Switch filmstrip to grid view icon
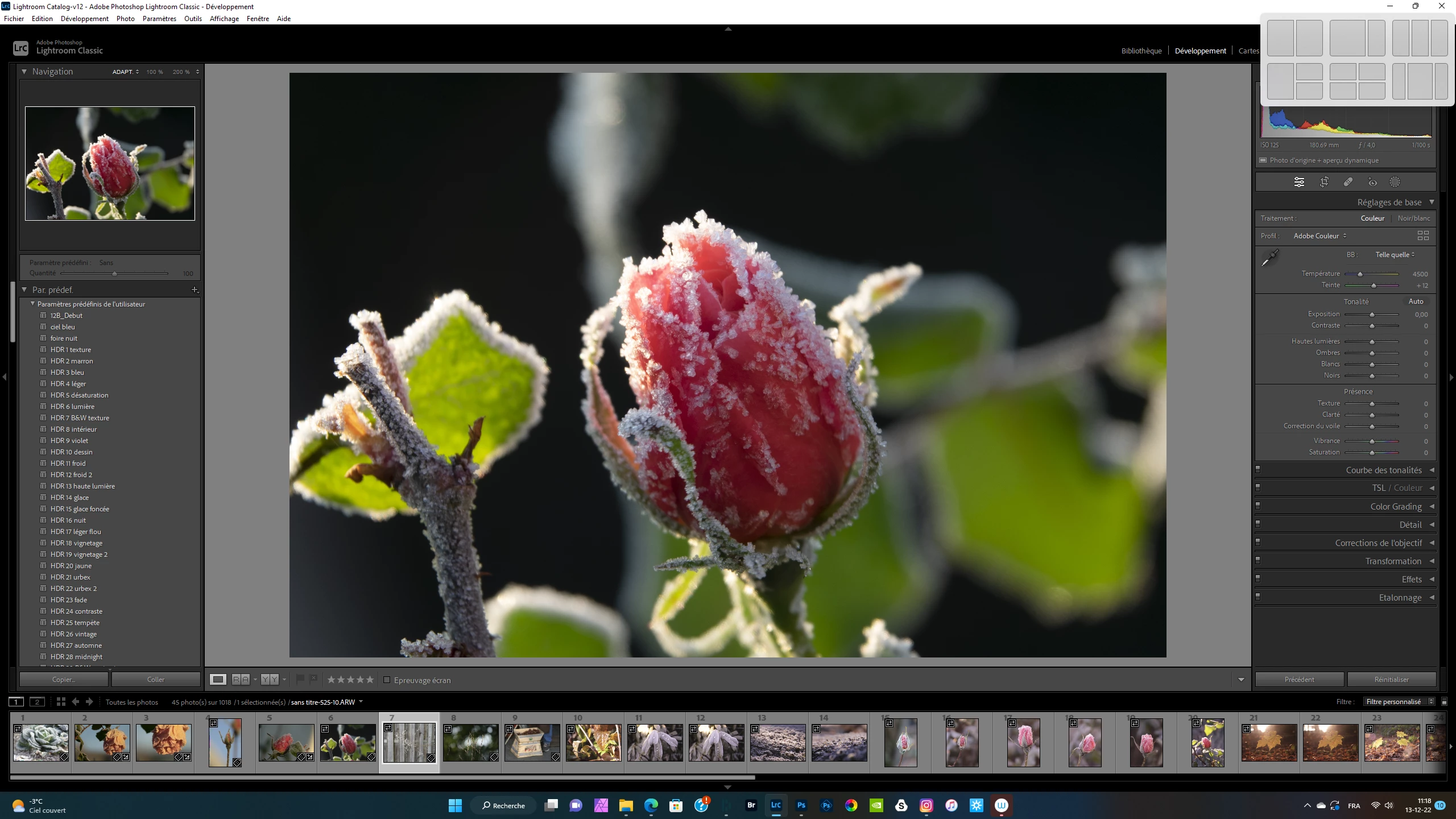The height and width of the screenshot is (819, 1456). click(61, 702)
